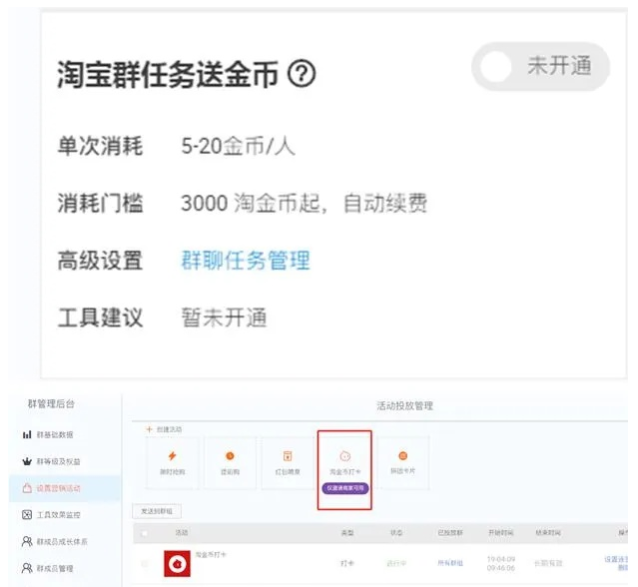Click the plus icon for 创建活动

[149, 429]
